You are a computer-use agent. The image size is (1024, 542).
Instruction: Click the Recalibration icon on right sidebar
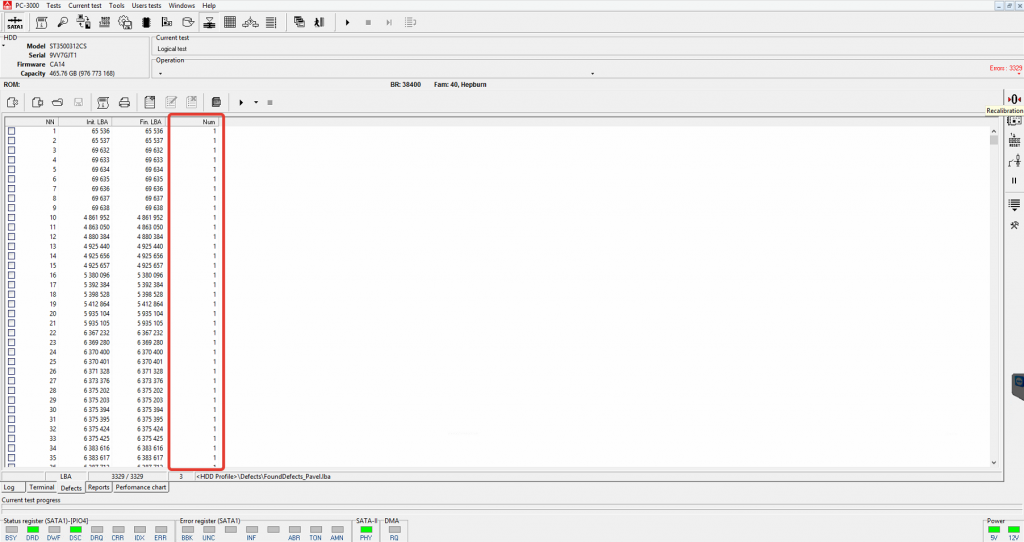1013,98
